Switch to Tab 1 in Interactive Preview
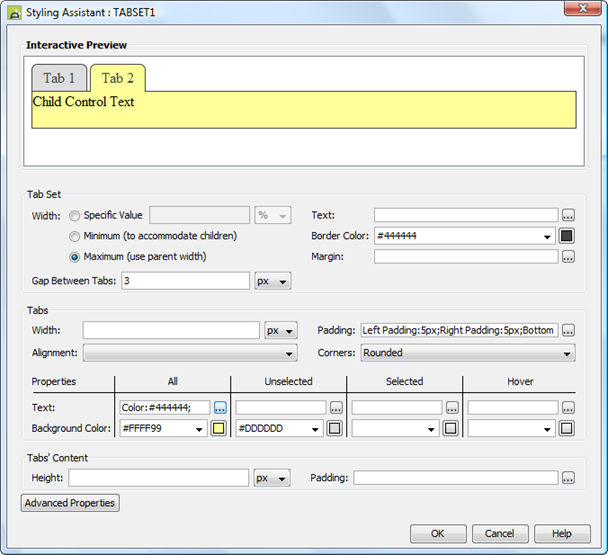Image resolution: width=608 pixels, height=555 pixels. click(59, 78)
